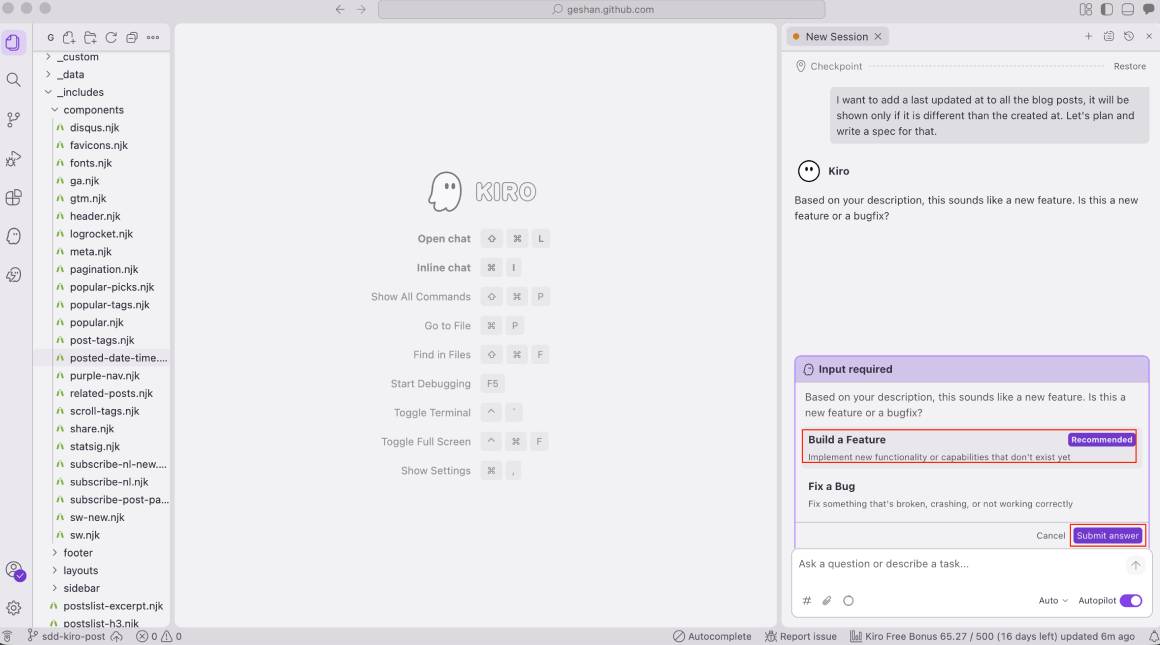
Task: Open the Run and Debug view
Action: point(13,158)
